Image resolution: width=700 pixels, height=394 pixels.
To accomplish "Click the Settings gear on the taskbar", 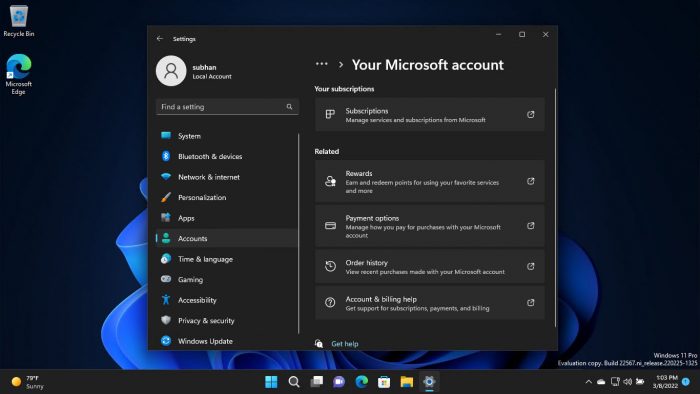I will click(x=429, y=382).
